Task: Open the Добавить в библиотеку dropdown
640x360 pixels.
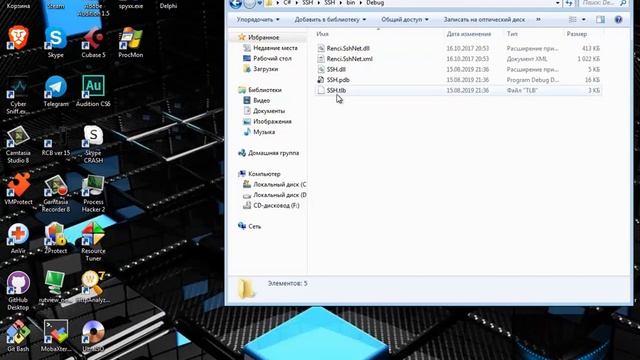Action: (330, 20)
